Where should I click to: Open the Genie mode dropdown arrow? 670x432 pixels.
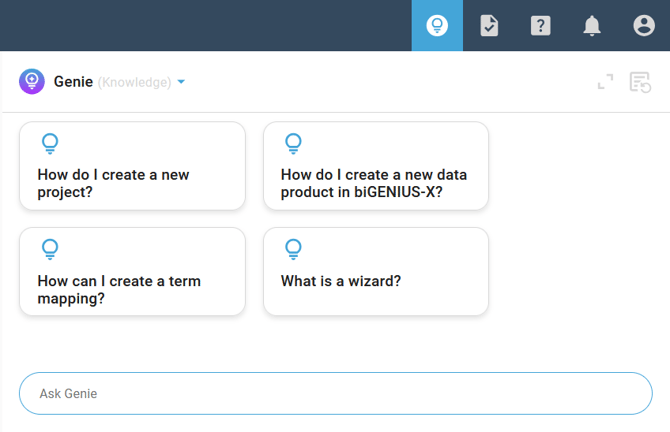[181, 82]
